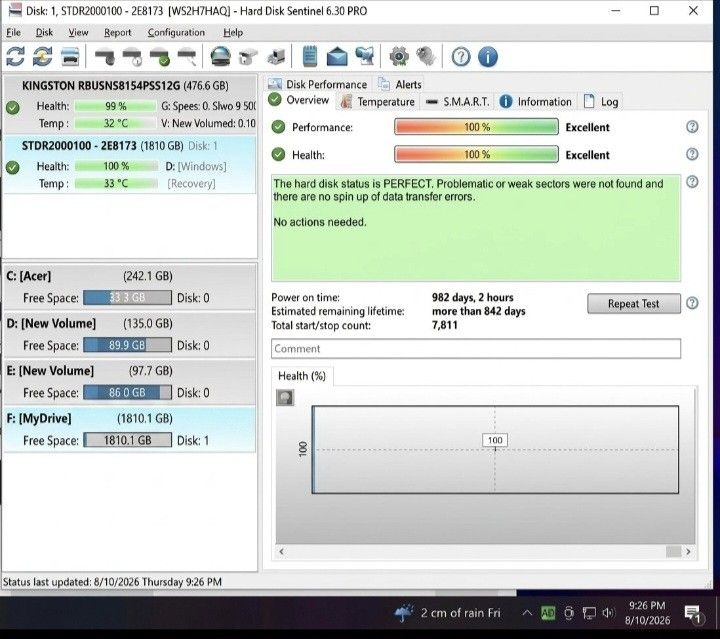The image size is (720, 639).
Task: Switch to the Temperature tab
Action: [x=378, y=101]
